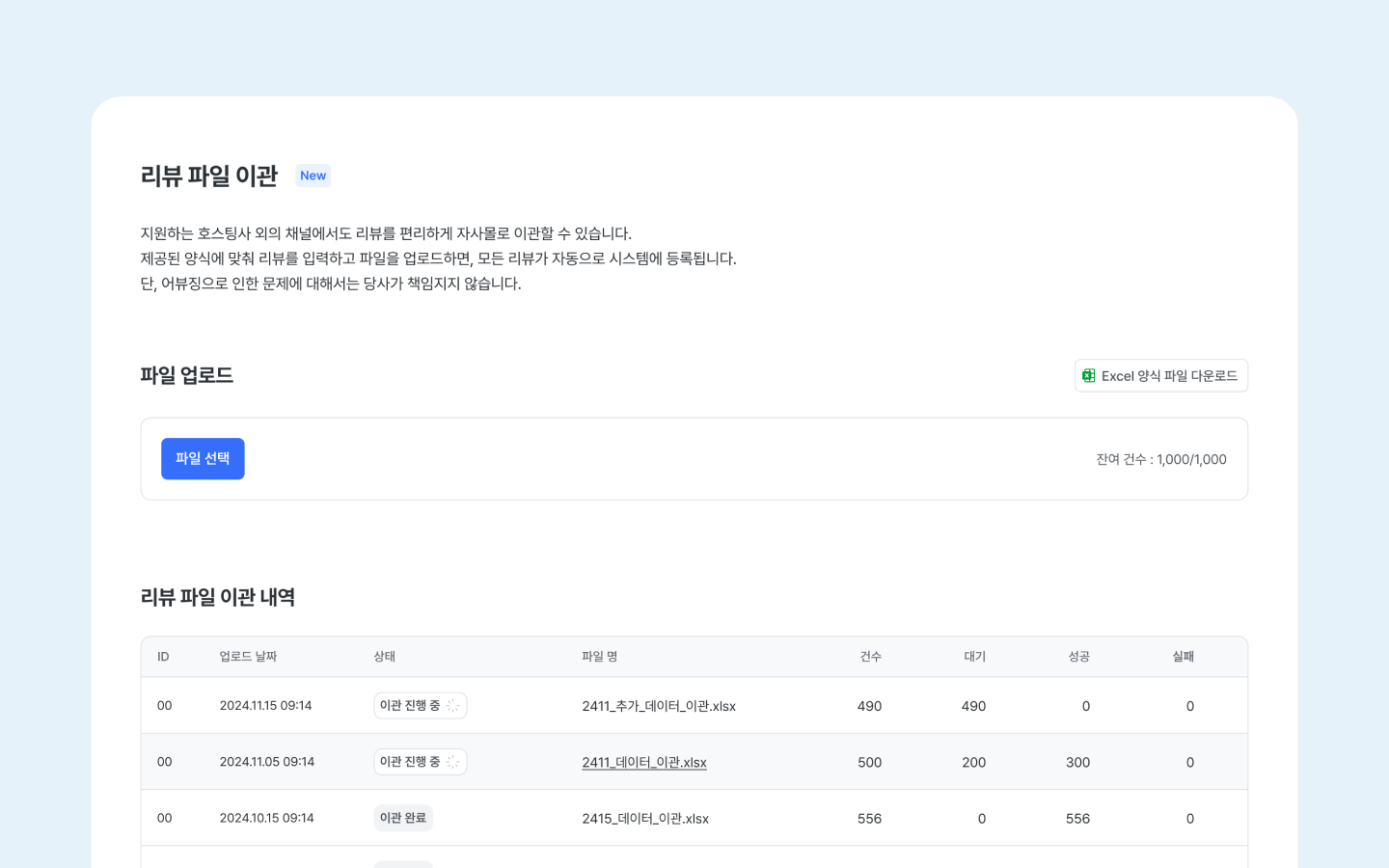Click the second 이관 진행 중 status badge

tap(420, 761)
